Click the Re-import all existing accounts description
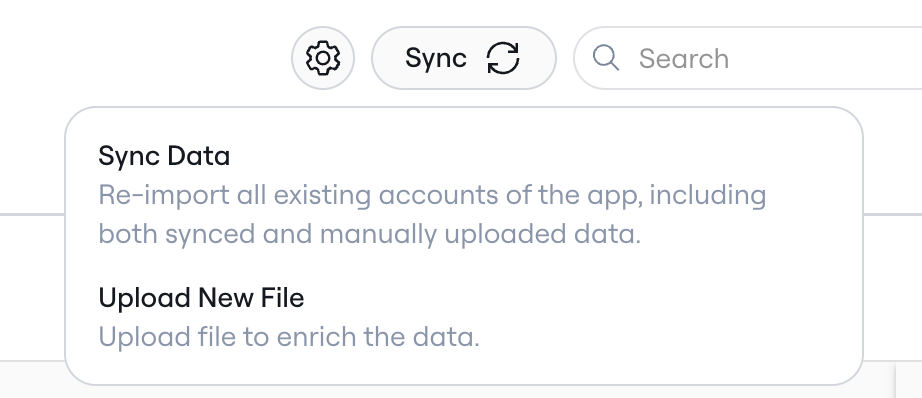The height and width of the screenshot is (398, 922). pos(432,215)
